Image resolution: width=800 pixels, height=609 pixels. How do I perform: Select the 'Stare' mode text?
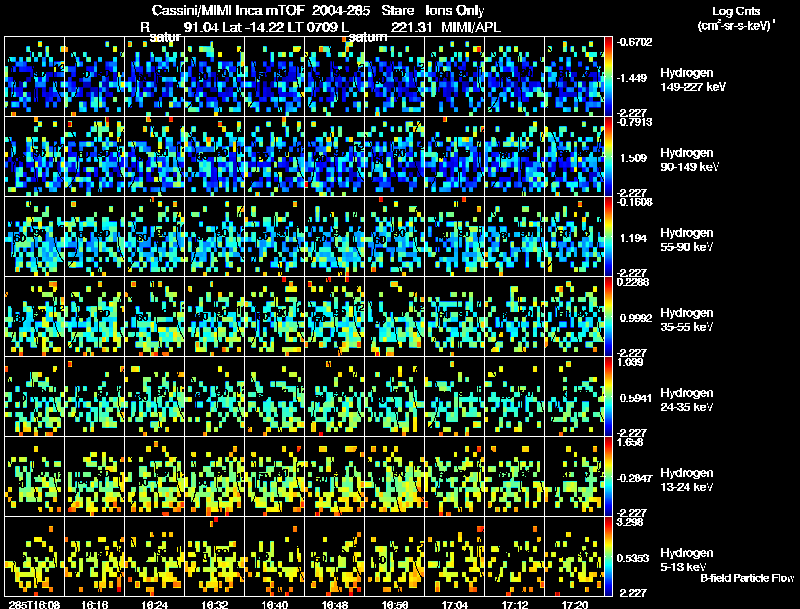click(398, 11)
